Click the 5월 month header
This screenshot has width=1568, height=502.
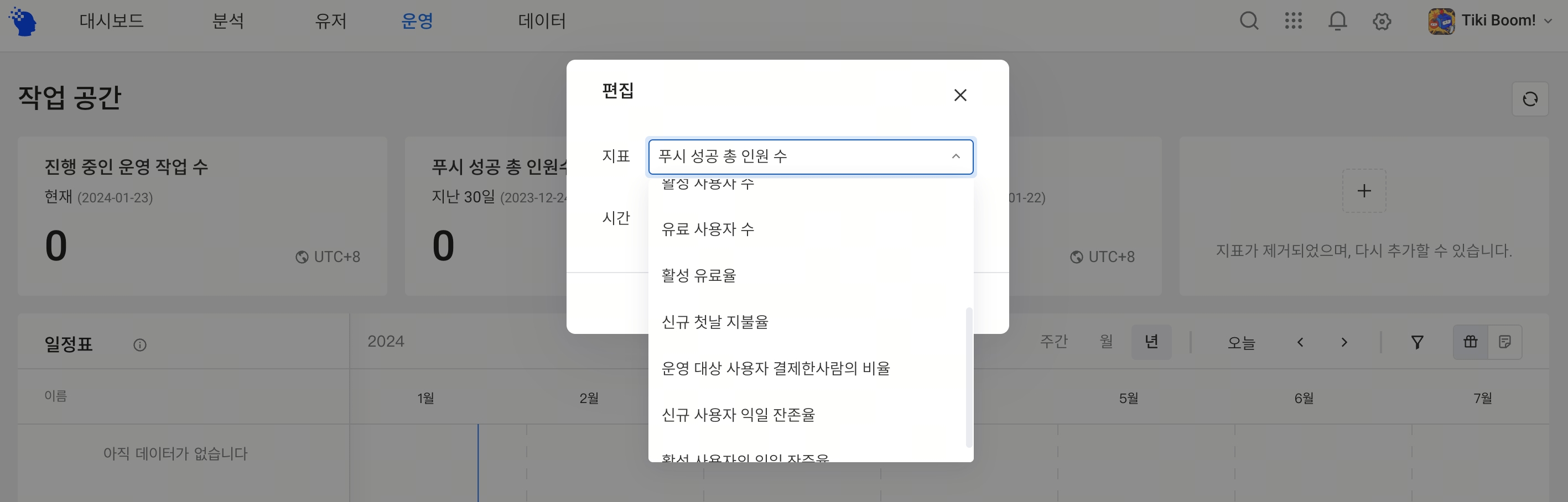tap(1129, 398)
